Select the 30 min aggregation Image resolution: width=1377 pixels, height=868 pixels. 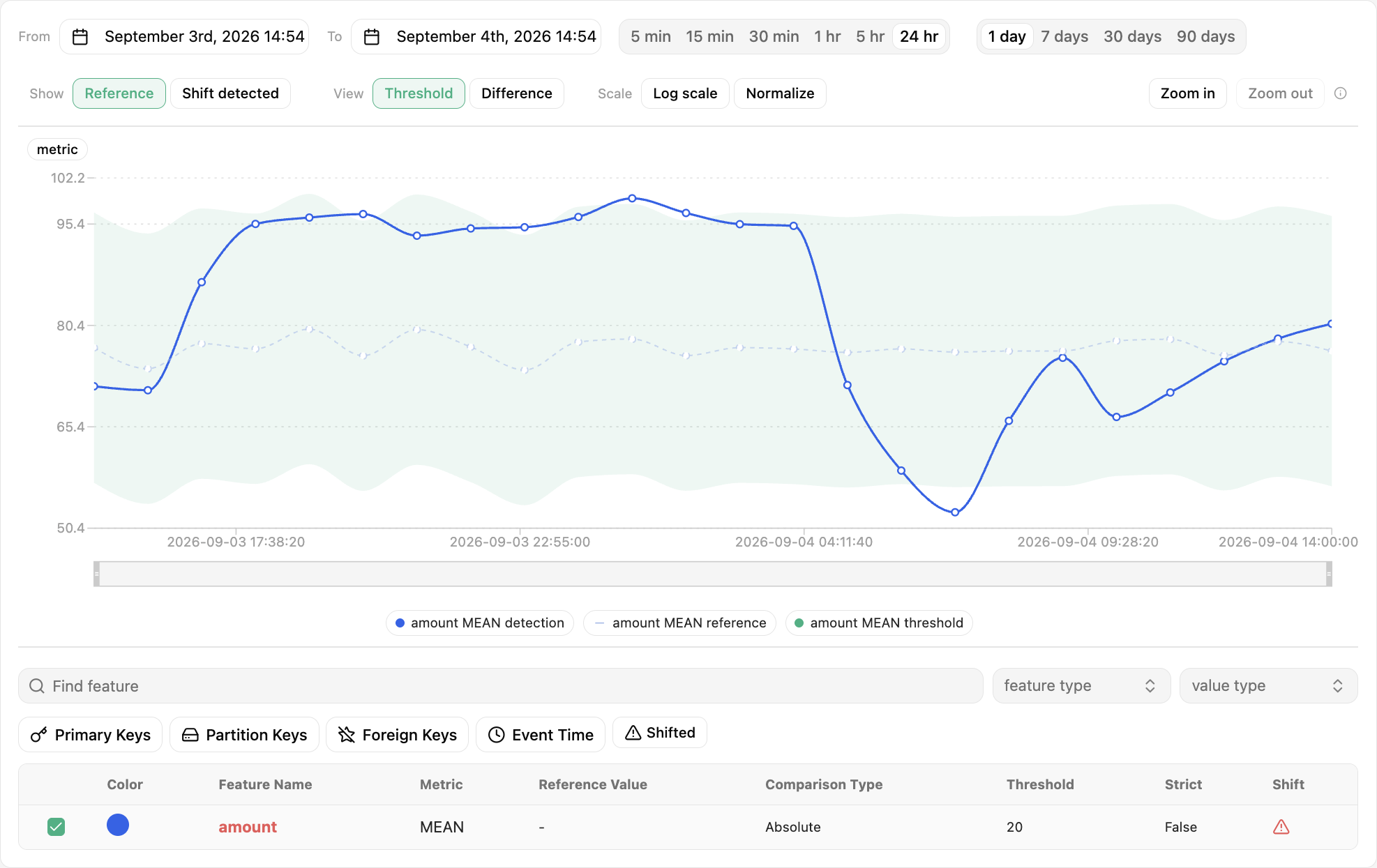click(774, 37)
